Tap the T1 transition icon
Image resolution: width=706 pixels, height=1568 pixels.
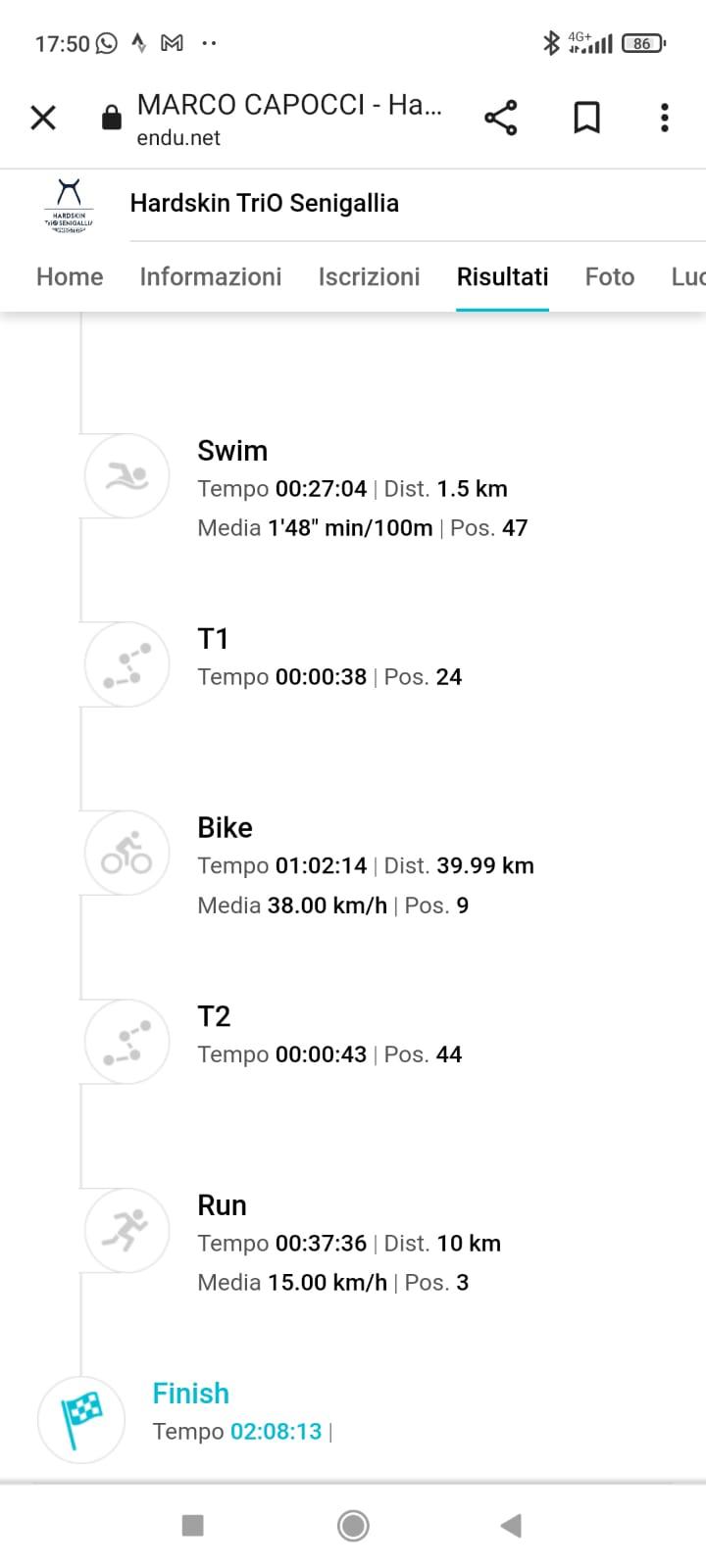tap(127, 664)
